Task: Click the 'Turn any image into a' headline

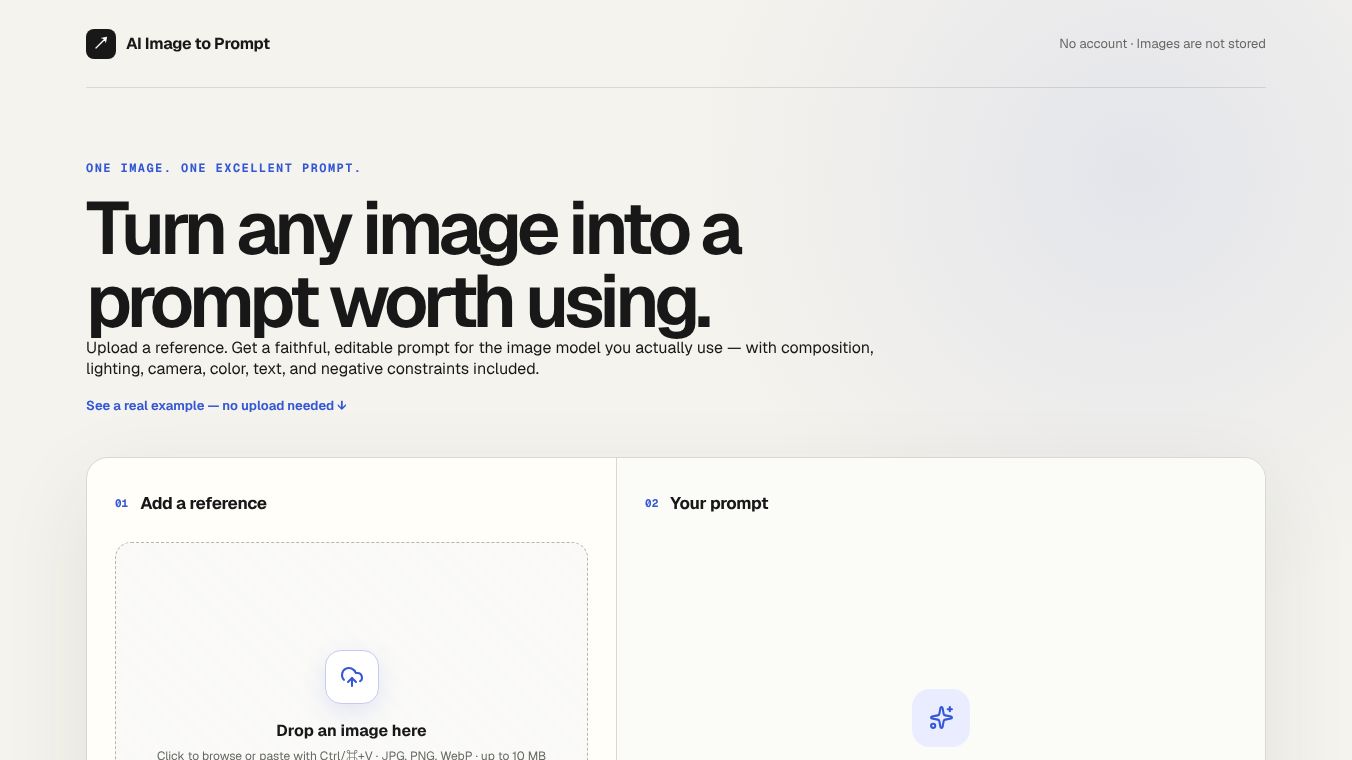Action: [x=413, y=229]
